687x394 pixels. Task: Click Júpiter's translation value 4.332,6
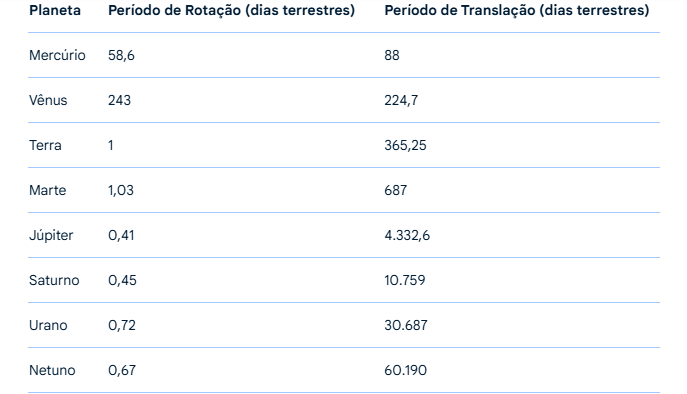coord(407,236)
